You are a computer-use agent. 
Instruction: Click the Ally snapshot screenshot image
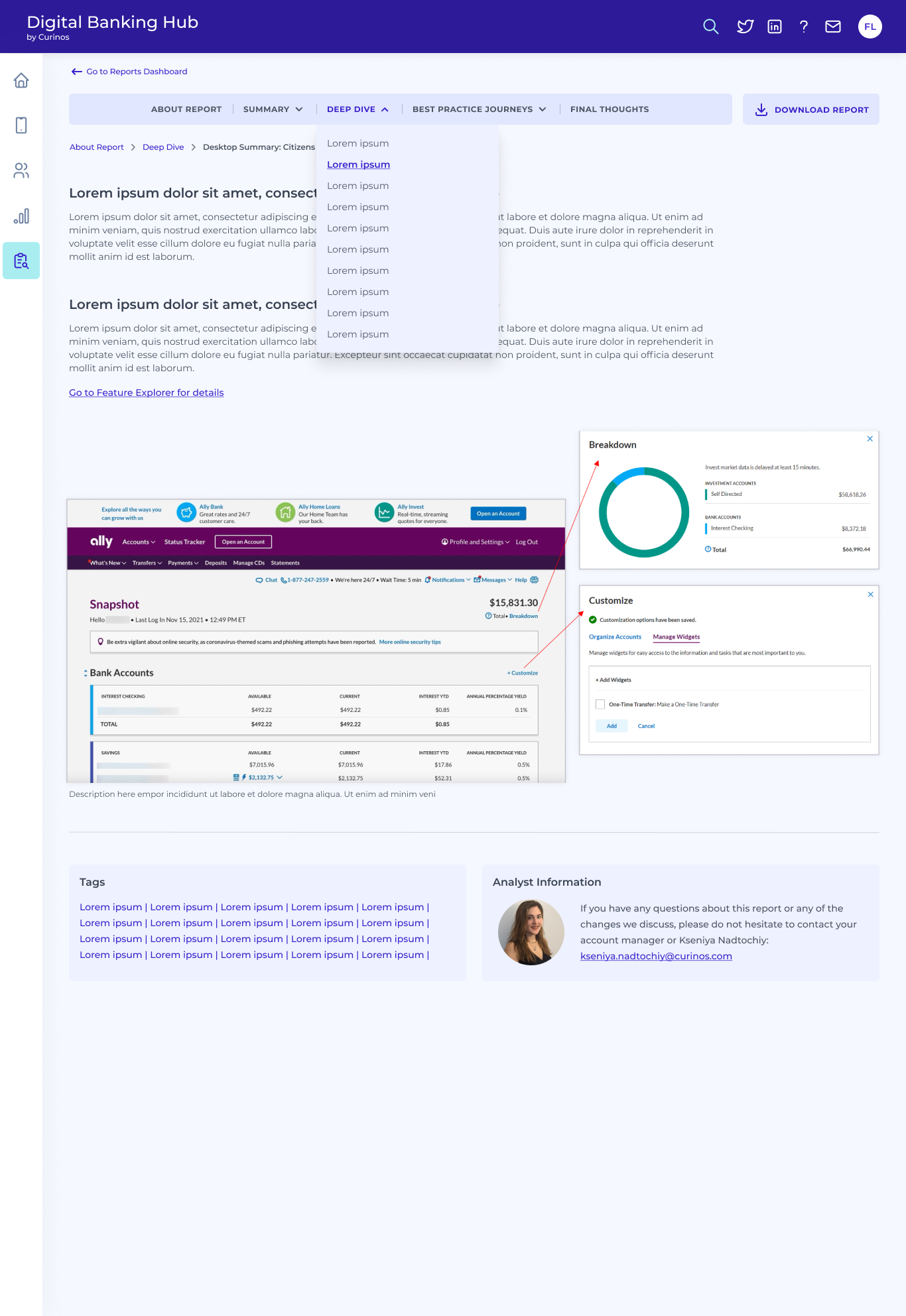tap(316, 640)
